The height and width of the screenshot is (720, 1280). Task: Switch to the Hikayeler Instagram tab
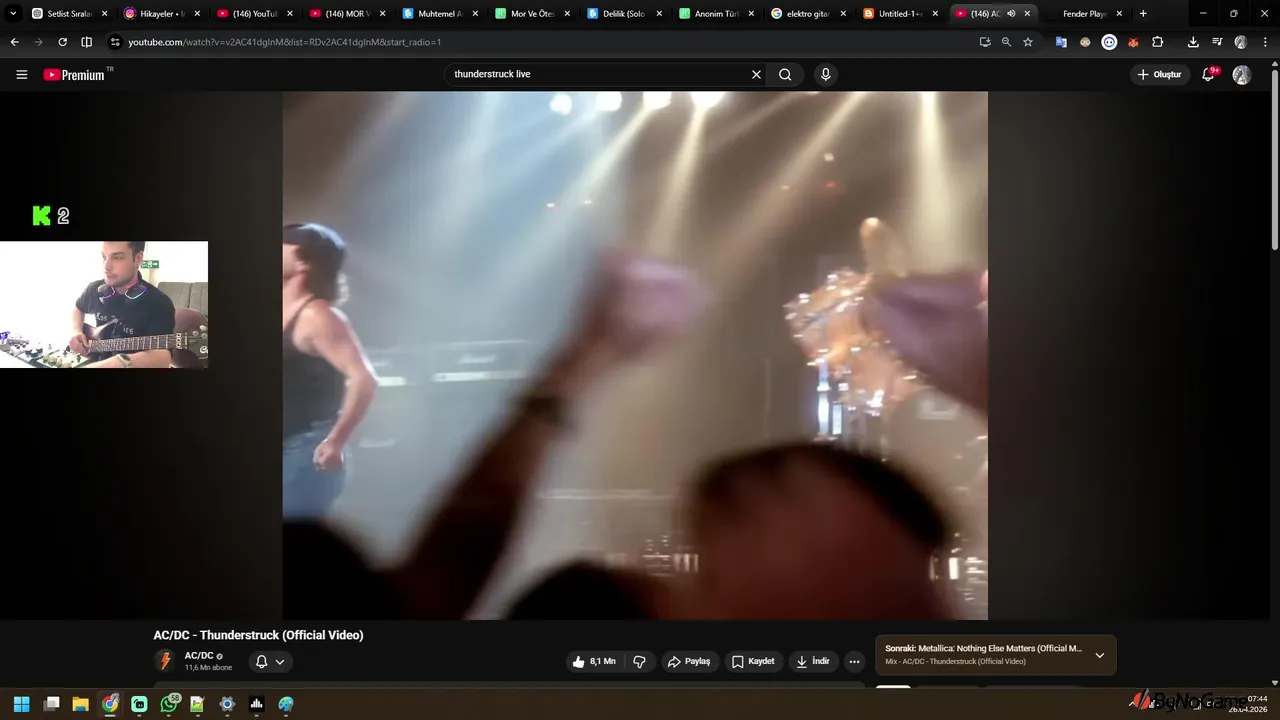tap(162, 14)
